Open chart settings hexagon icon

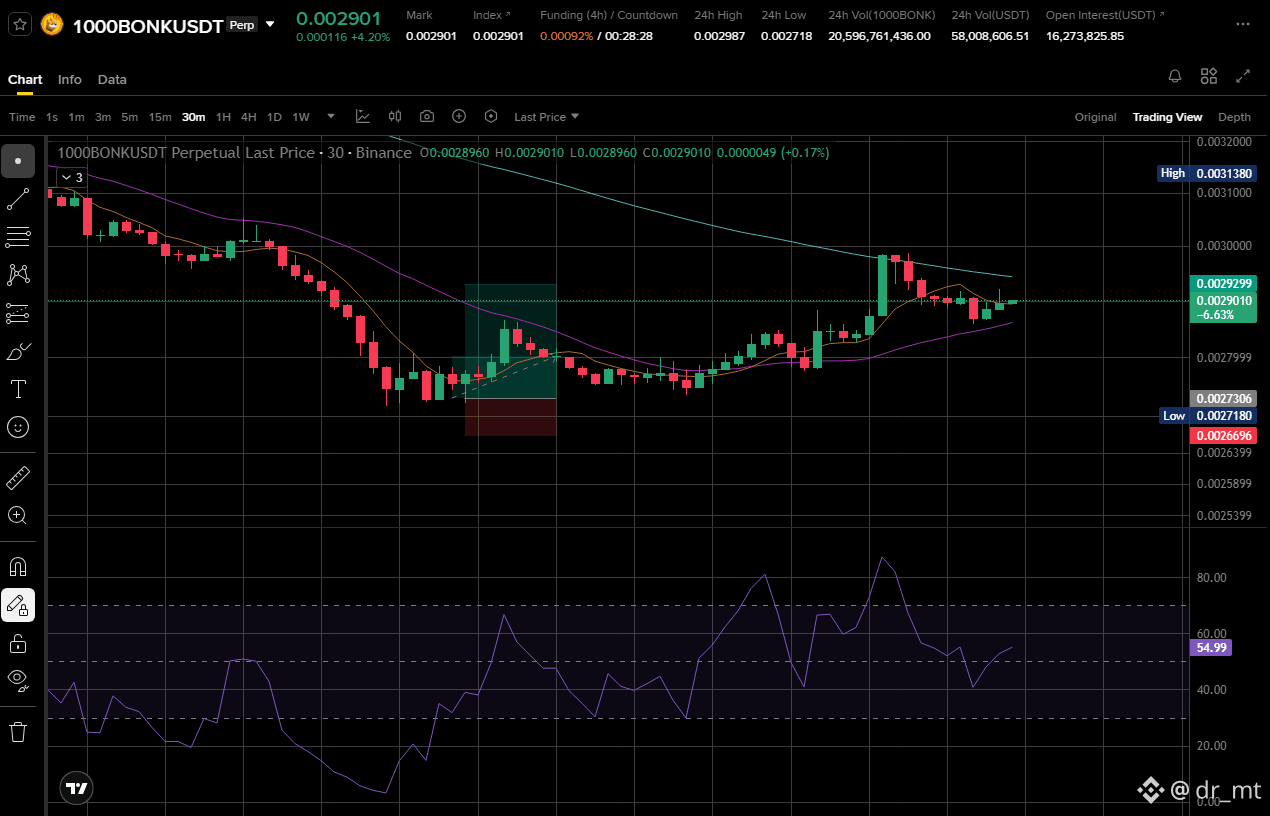coord(491,117)
